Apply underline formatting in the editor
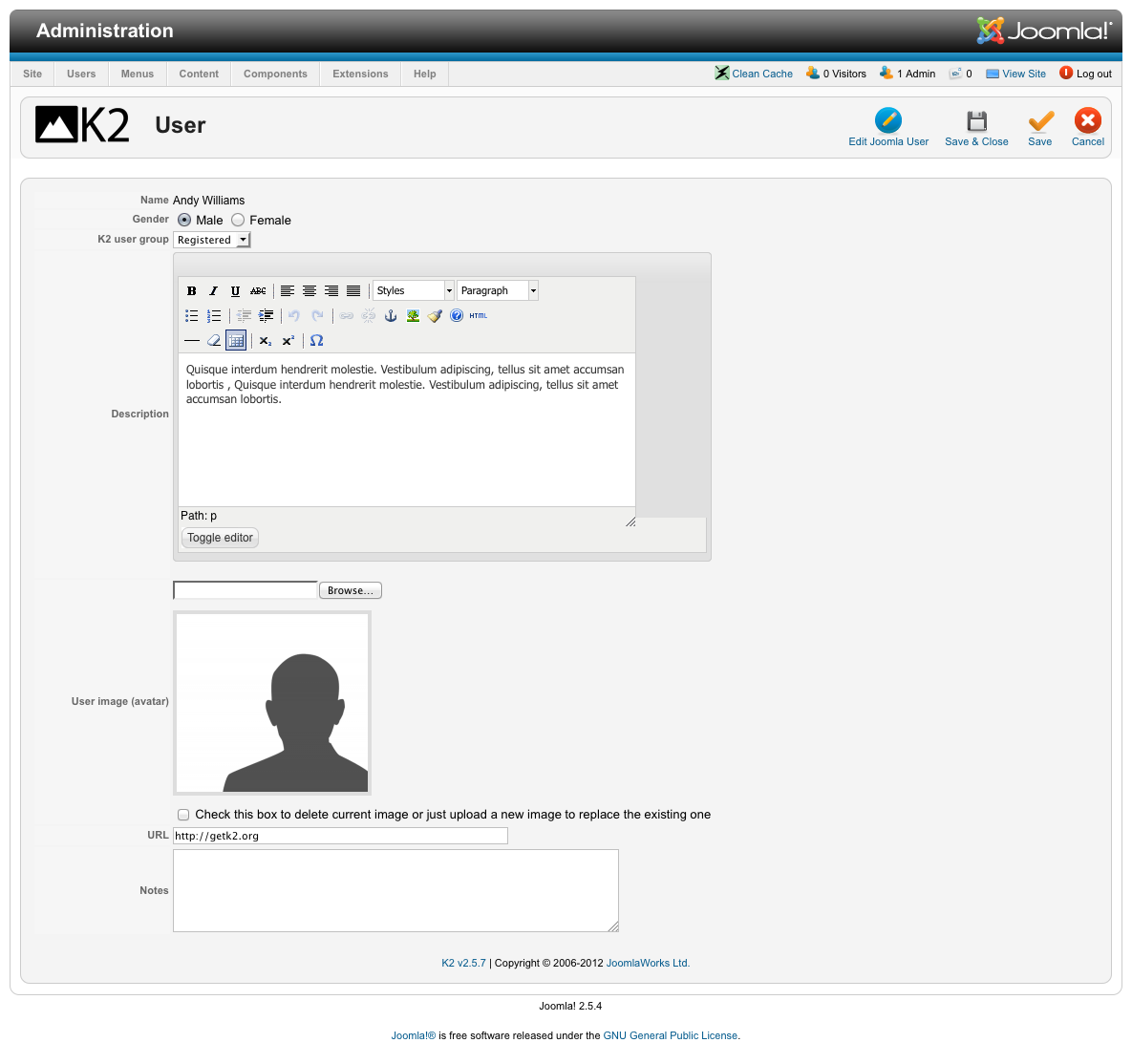 tap(235, 291)
